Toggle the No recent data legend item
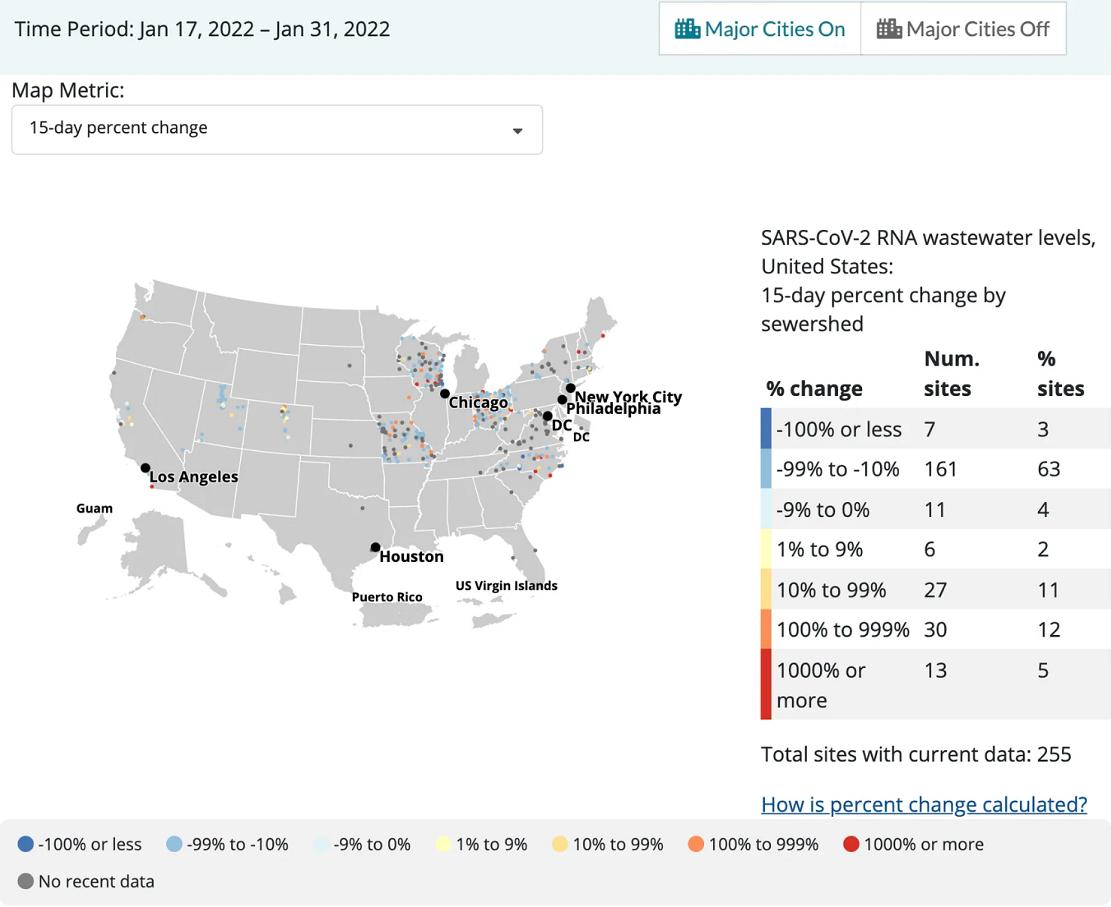Image resolution: width=1111 pixels, height=907 pixels. tap(86, 881)
